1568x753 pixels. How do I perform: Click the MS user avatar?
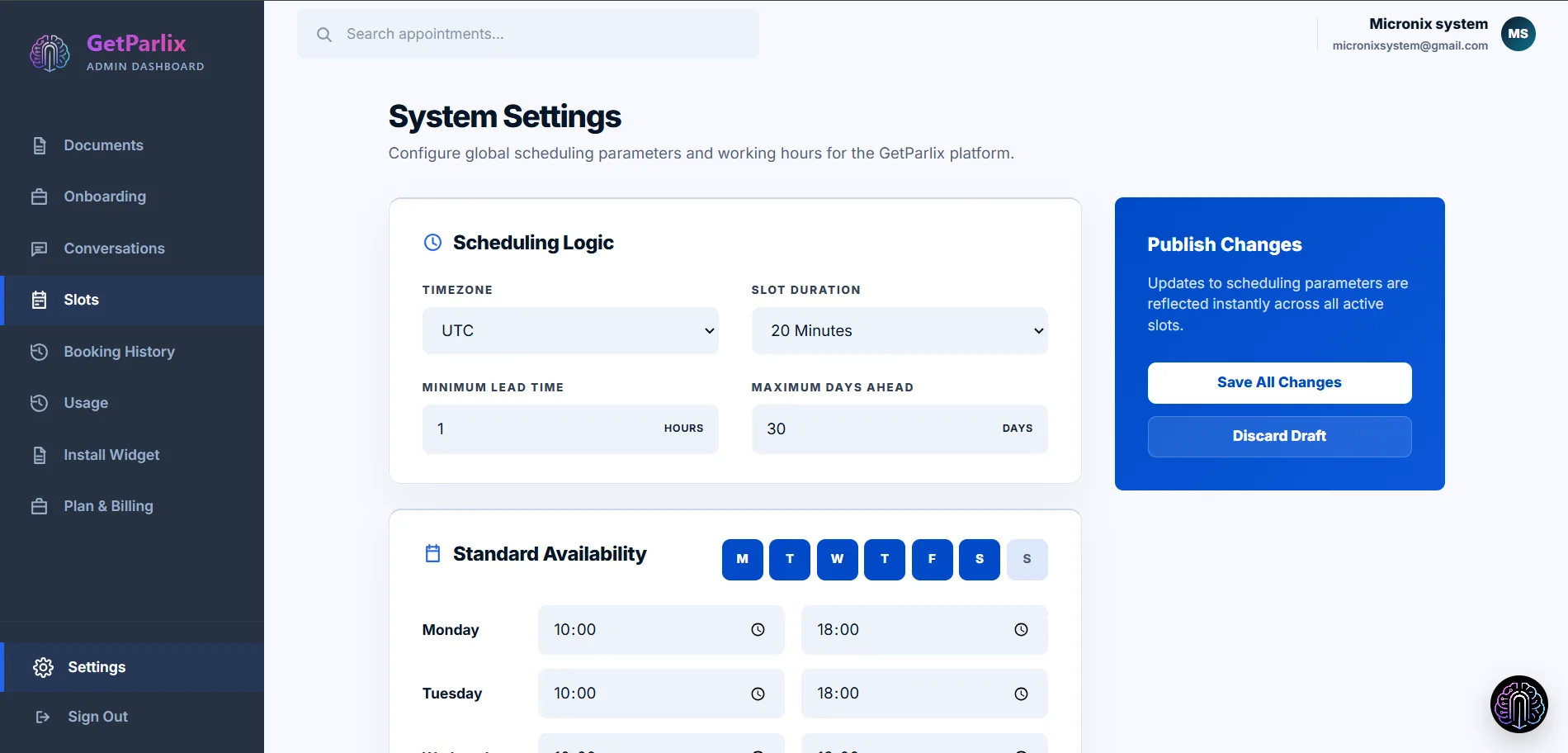1518,34
